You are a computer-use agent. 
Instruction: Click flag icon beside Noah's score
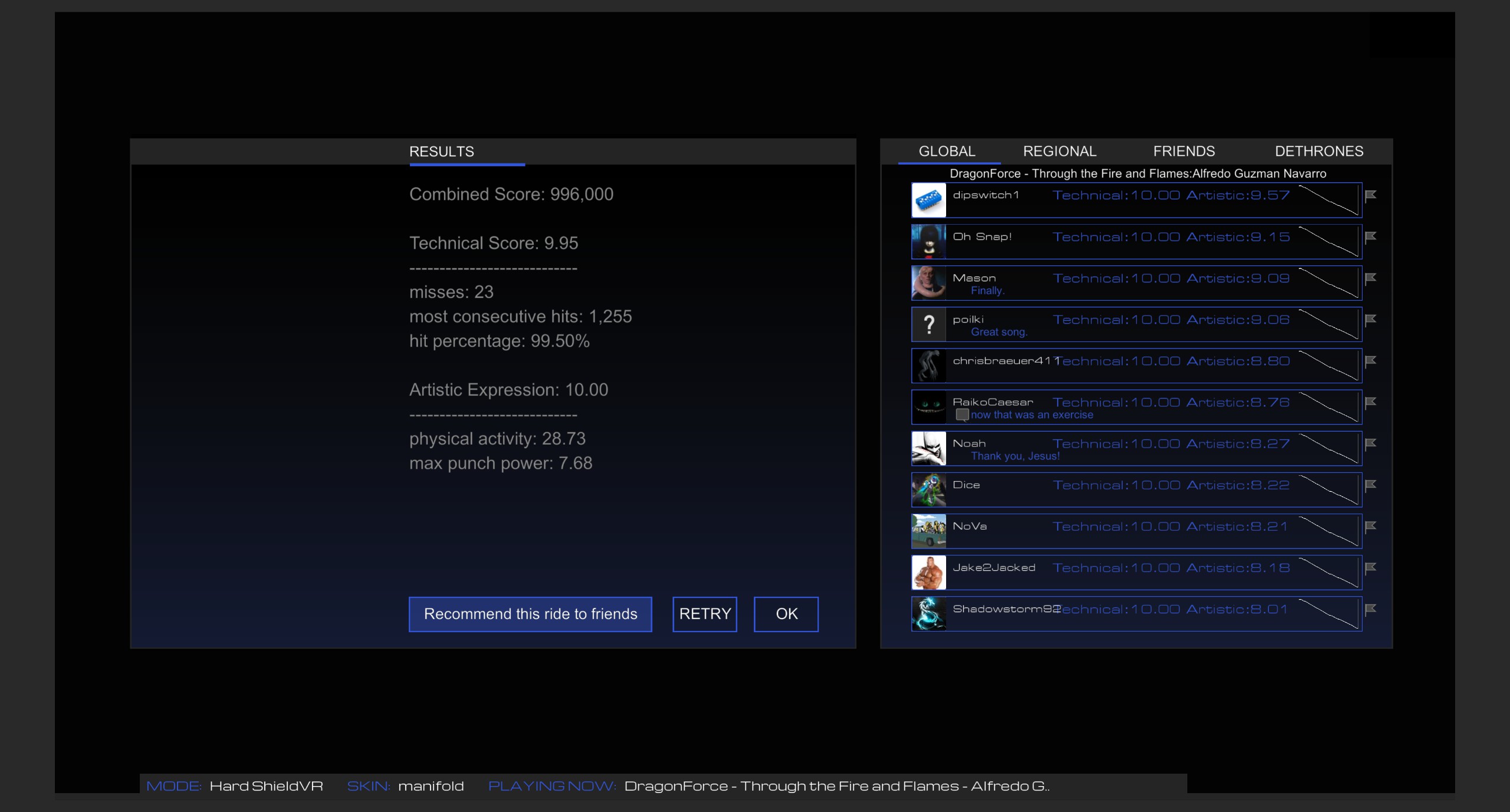(1371, 443)
